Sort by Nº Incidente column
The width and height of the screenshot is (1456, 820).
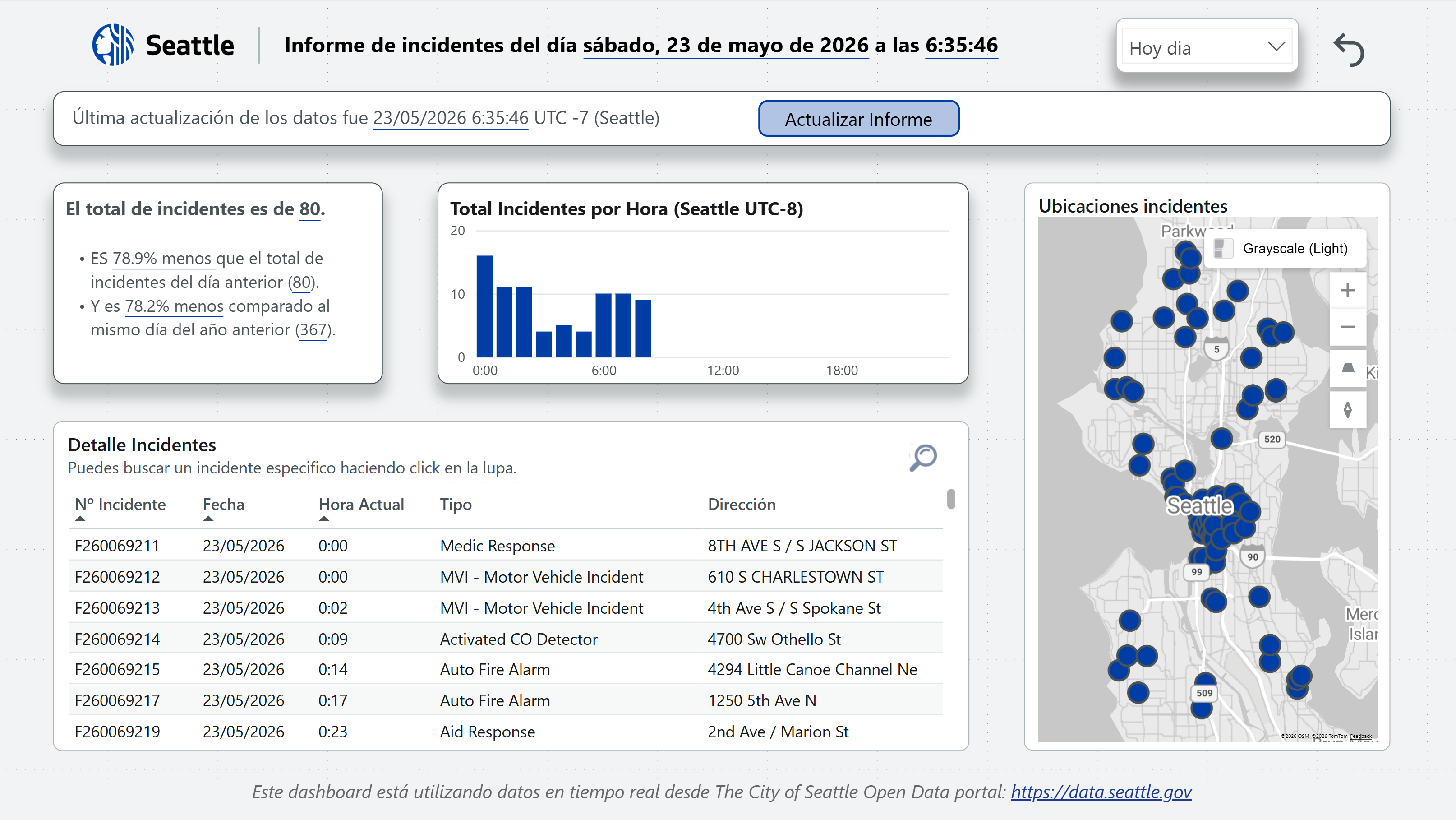pos(120,505)
